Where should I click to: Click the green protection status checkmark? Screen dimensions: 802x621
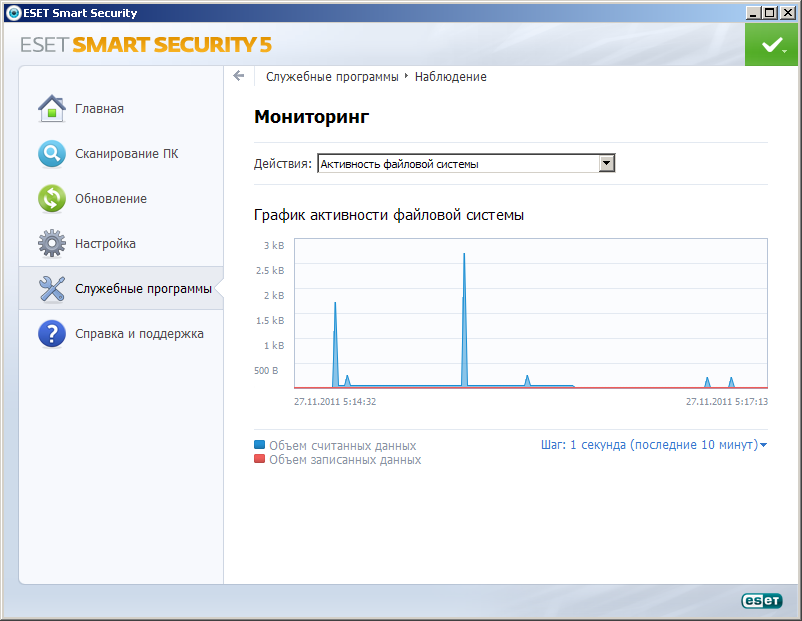coord(771,45)
